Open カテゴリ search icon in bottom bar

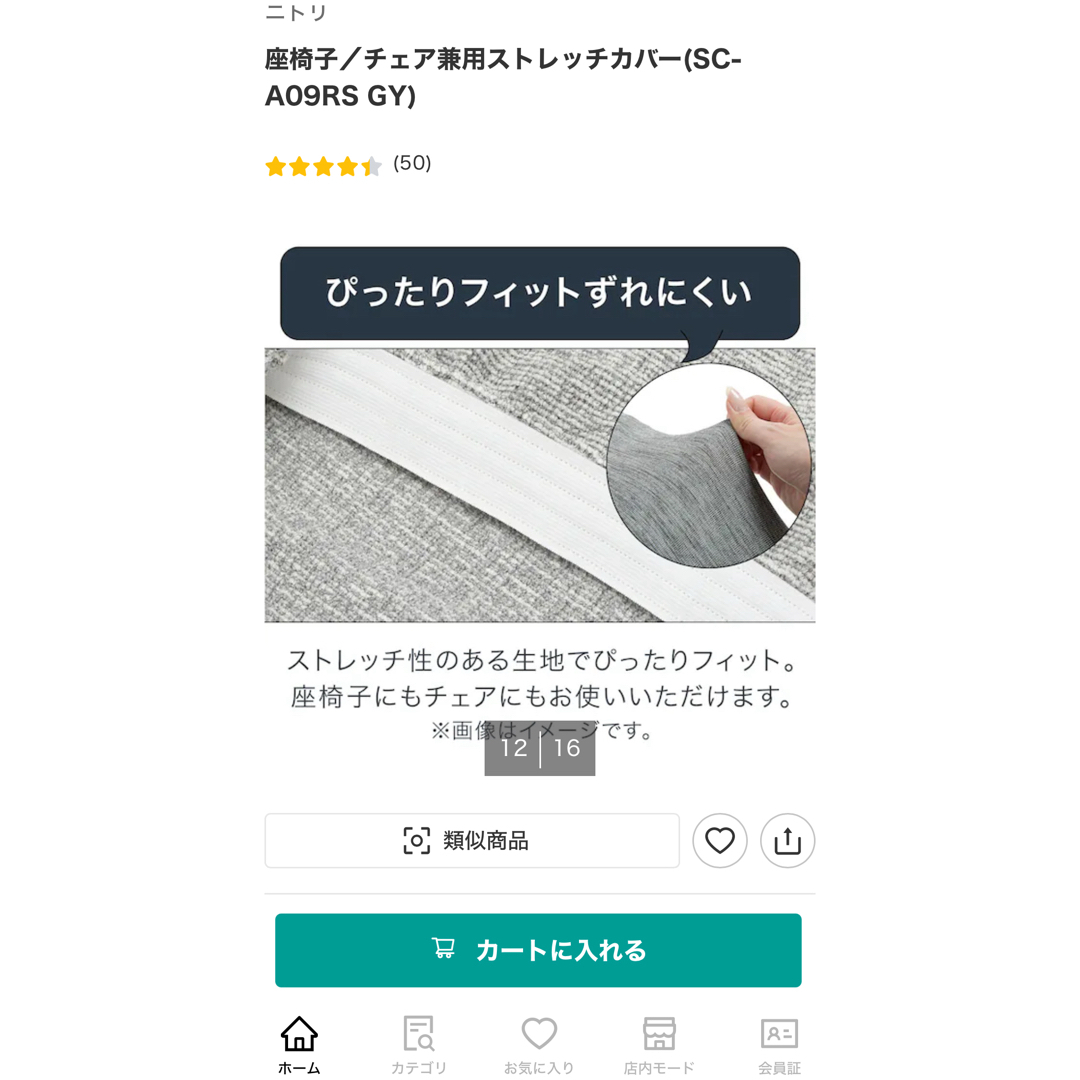(419, 1033)
